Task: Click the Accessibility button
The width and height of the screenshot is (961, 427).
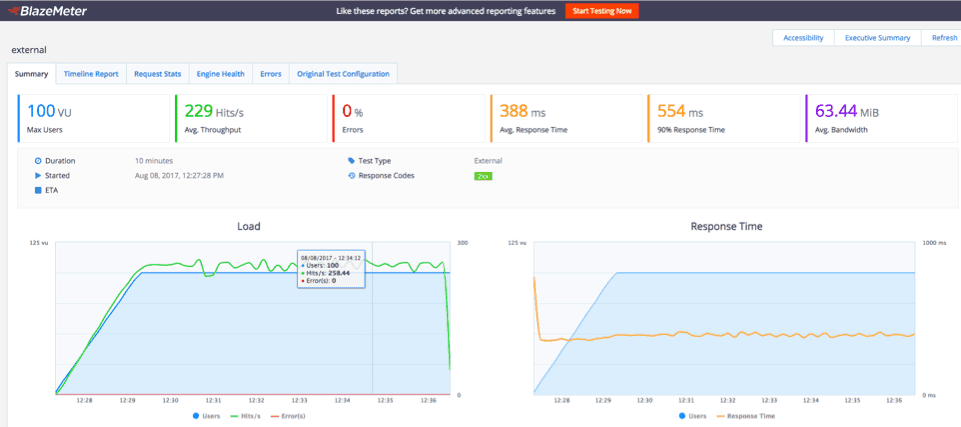Action: pyautogui.click(x=803, y=38)
